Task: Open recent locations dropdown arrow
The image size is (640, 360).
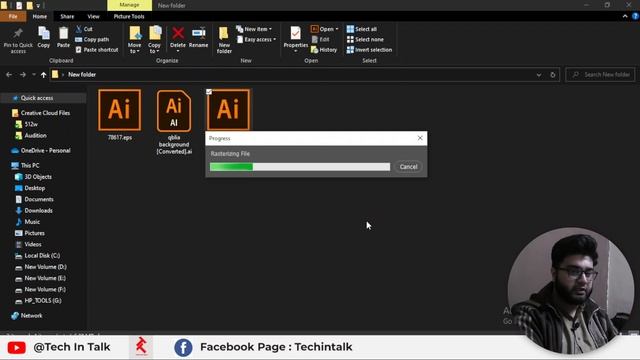Action: [33, 75]
